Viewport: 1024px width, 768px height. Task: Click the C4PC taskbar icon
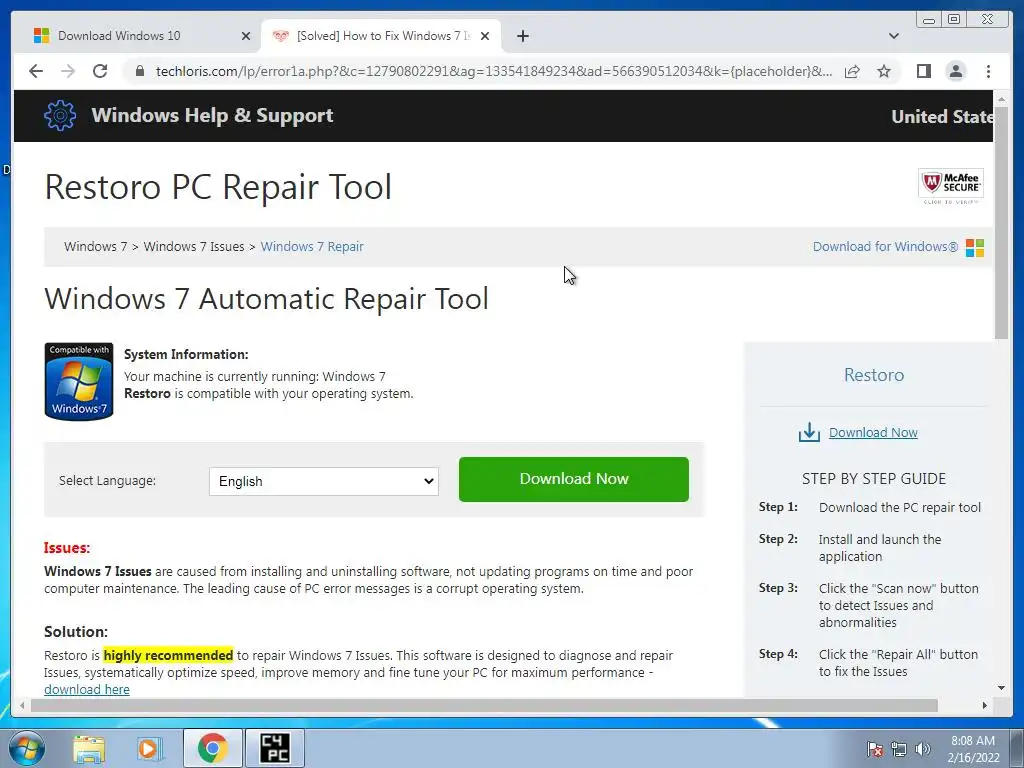click(274, 748)
